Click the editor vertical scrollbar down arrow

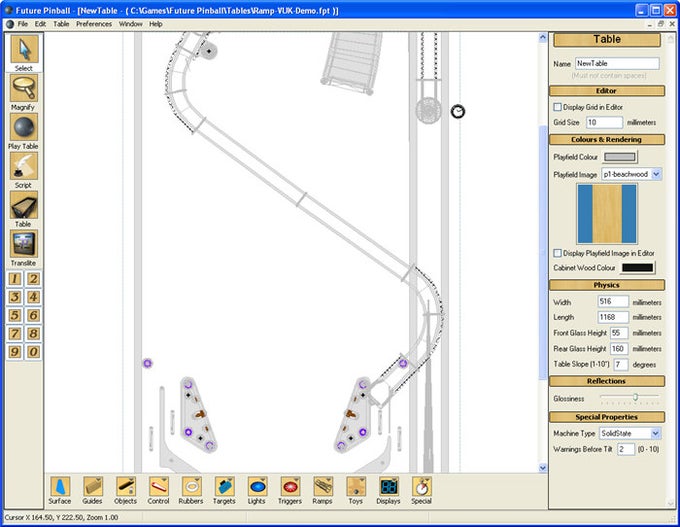coord(543,468)
